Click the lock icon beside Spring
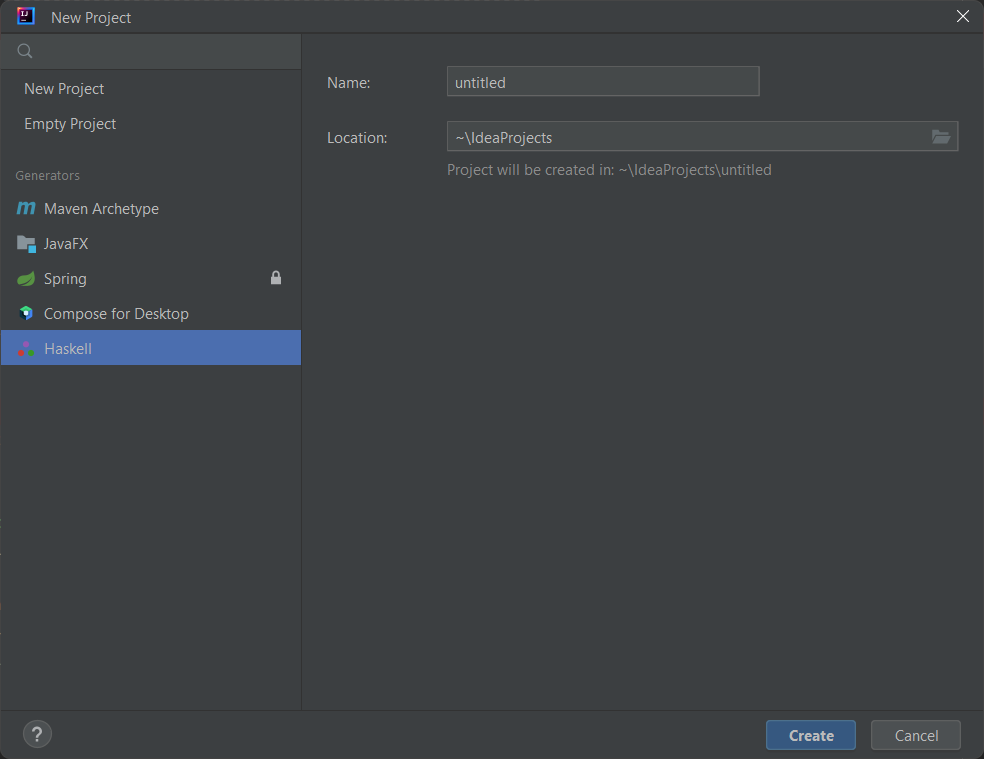 pyautogui.click(x=275, y=277)
